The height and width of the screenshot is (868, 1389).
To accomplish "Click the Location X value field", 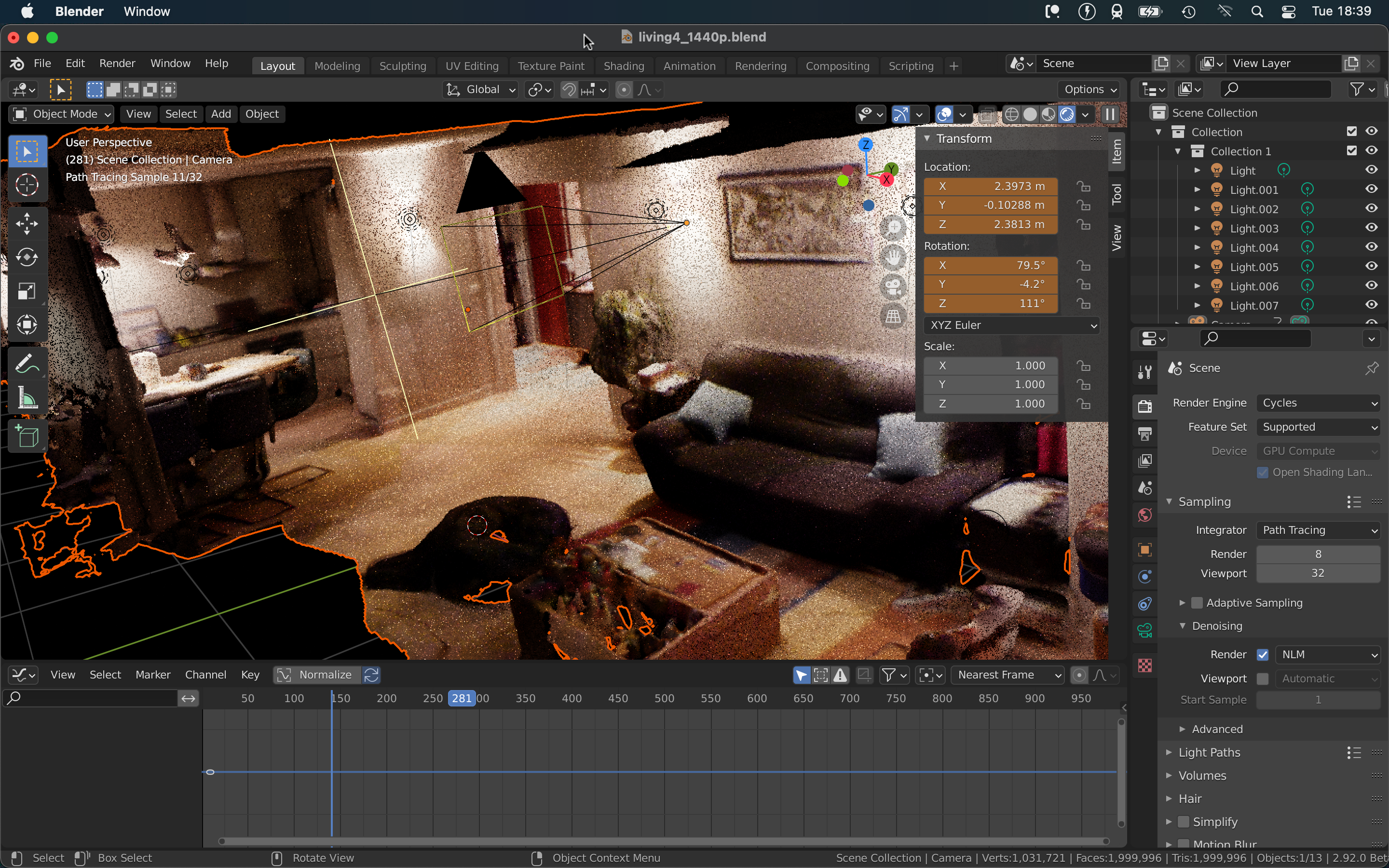I will 991,186.
